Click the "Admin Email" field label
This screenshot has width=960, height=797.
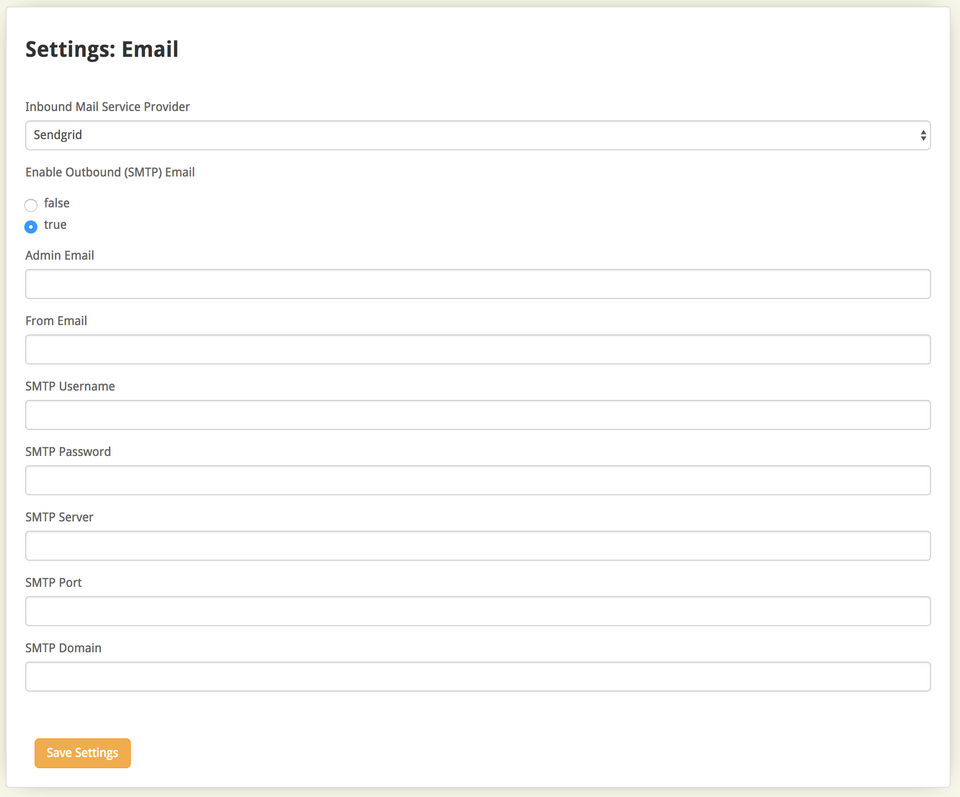click(x=60, y=256)
